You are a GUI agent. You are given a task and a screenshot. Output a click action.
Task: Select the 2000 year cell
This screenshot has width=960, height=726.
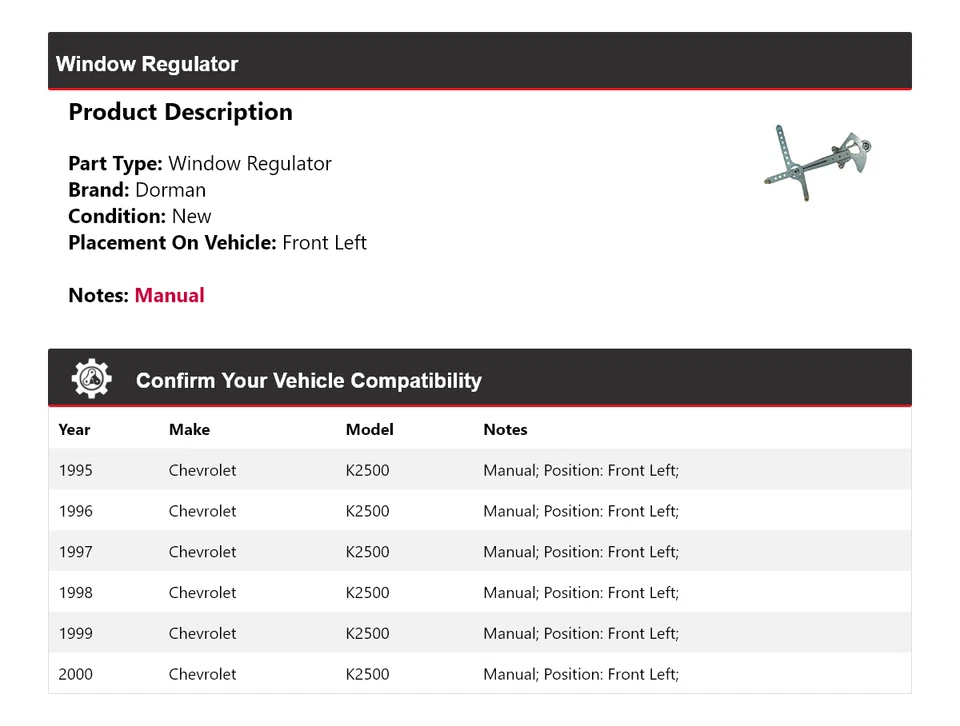pos(75,674)
